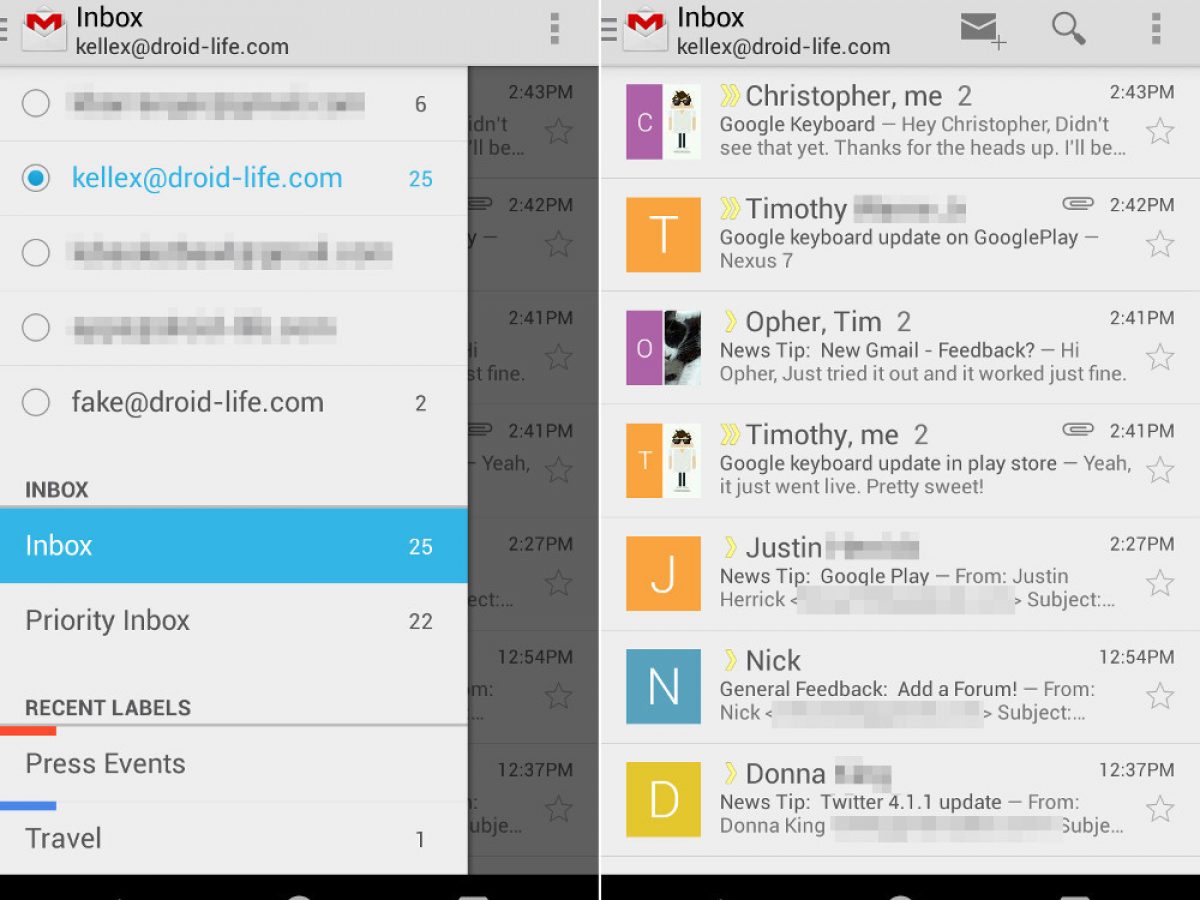The width and height of the screenshot is (1200, 900).
Task: Tap orange J avatar of Justin email
Action: click(663, 573)
